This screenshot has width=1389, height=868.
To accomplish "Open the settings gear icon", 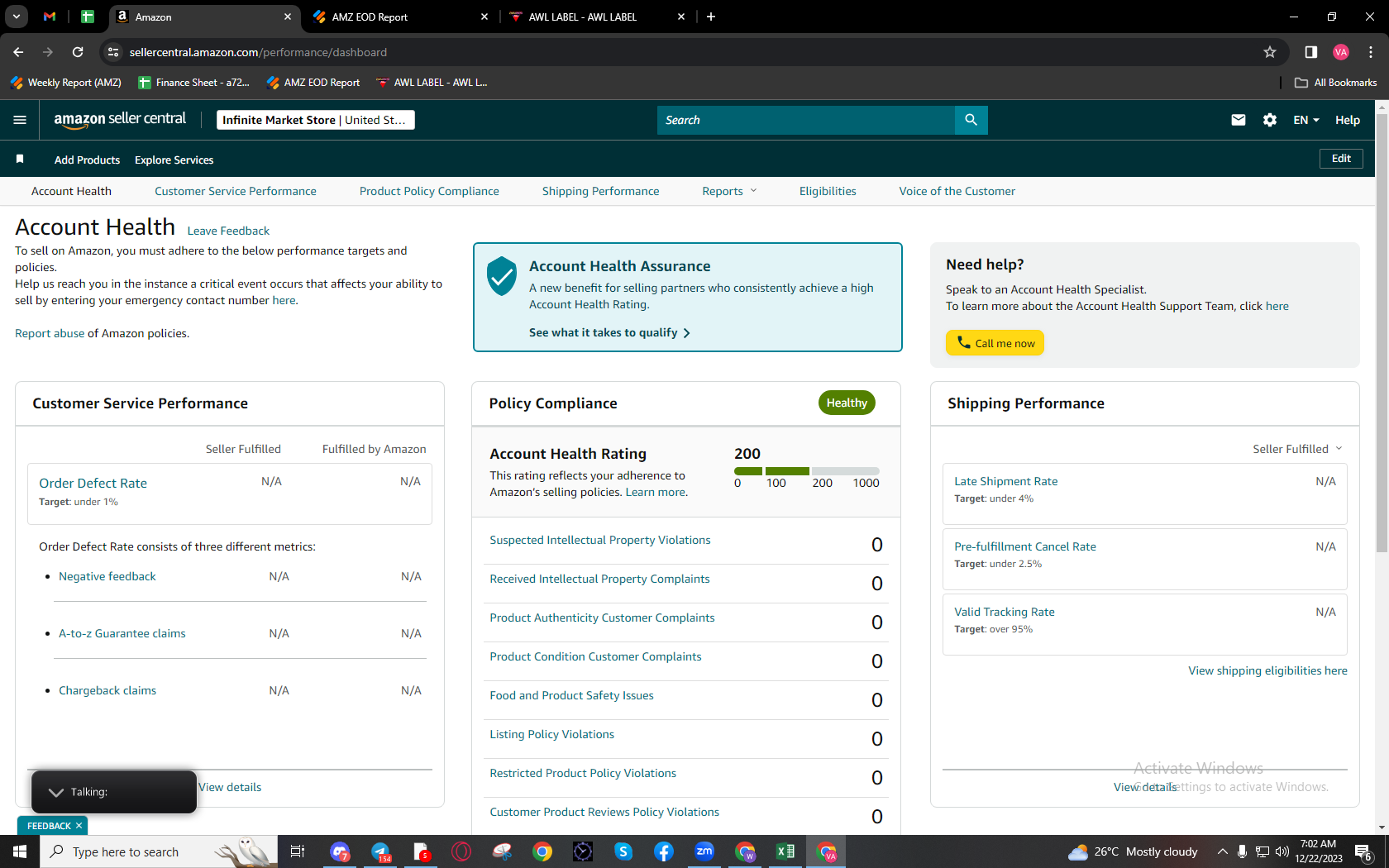I will [x=1270, y=120].
